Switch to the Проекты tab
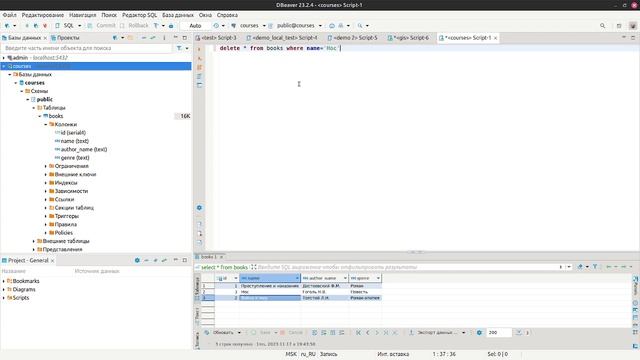640x360 pixels. tap(65, 38)
